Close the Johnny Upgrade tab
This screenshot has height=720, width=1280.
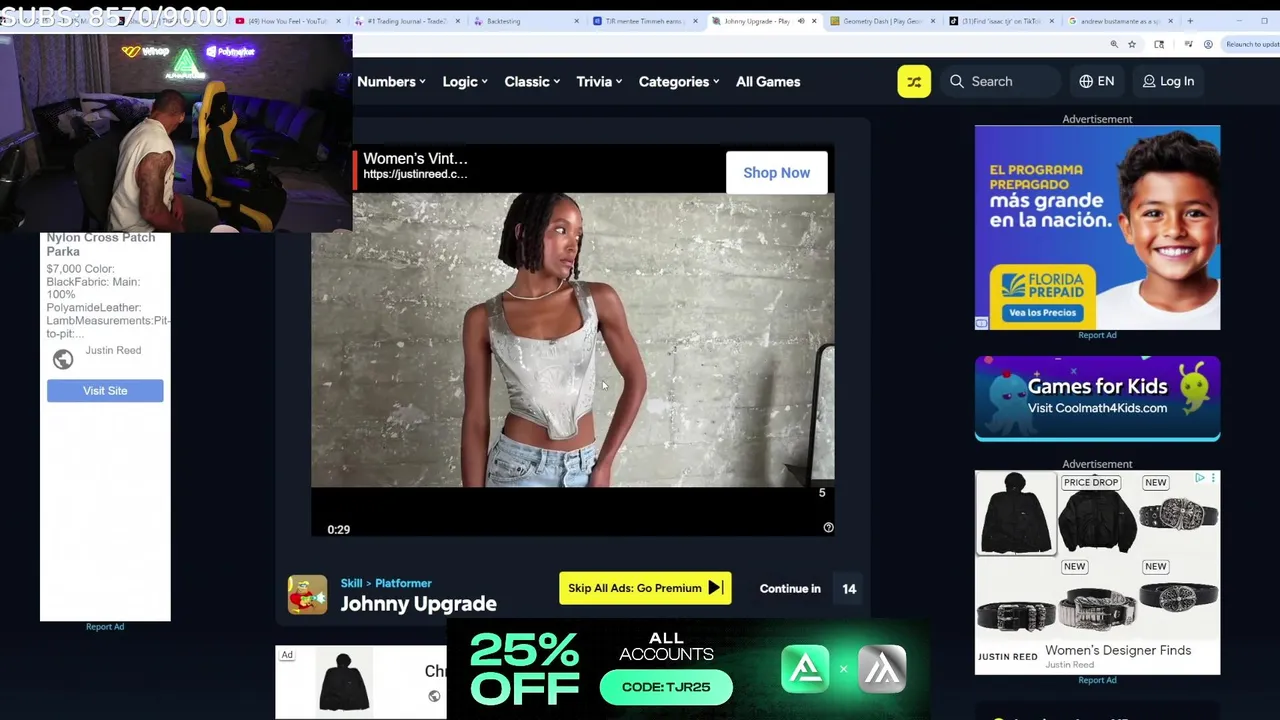814,21
